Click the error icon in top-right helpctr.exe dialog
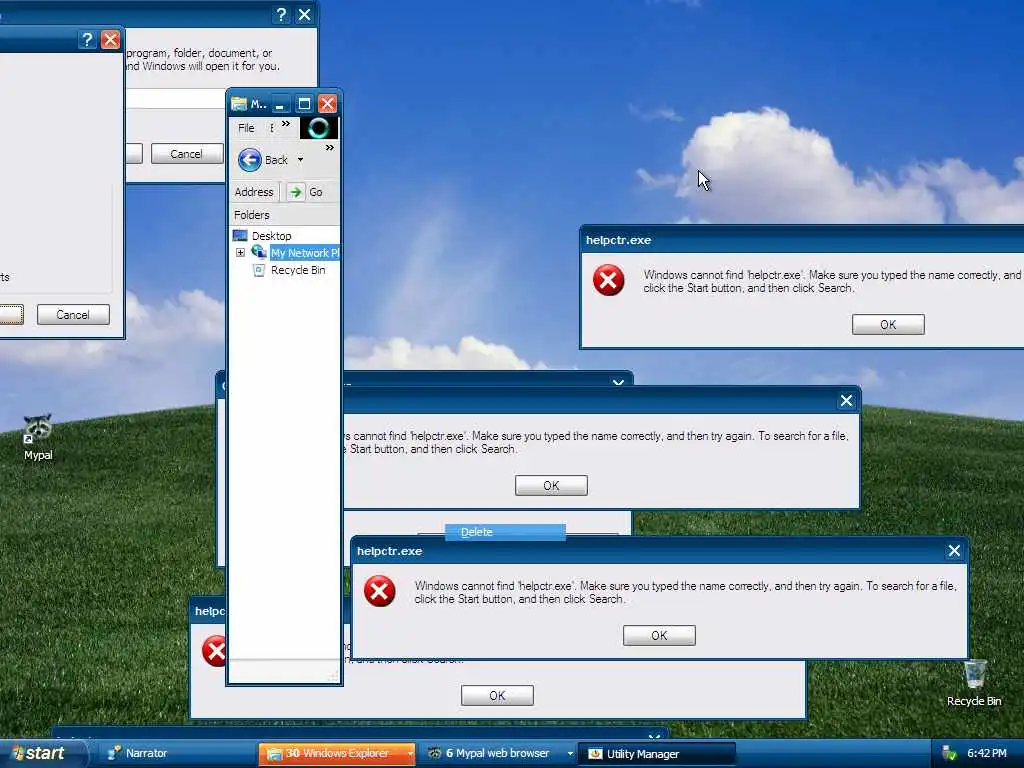1024x768 pixels. (609, 280)
